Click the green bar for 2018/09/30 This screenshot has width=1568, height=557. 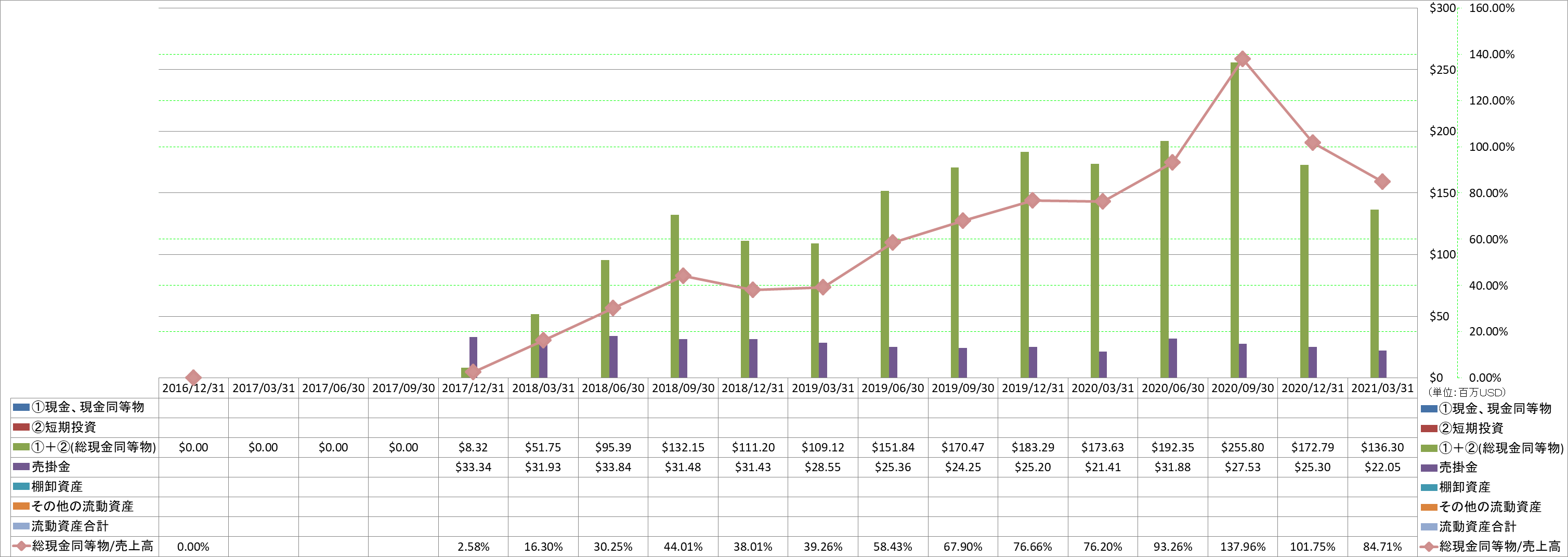point(674,296)
